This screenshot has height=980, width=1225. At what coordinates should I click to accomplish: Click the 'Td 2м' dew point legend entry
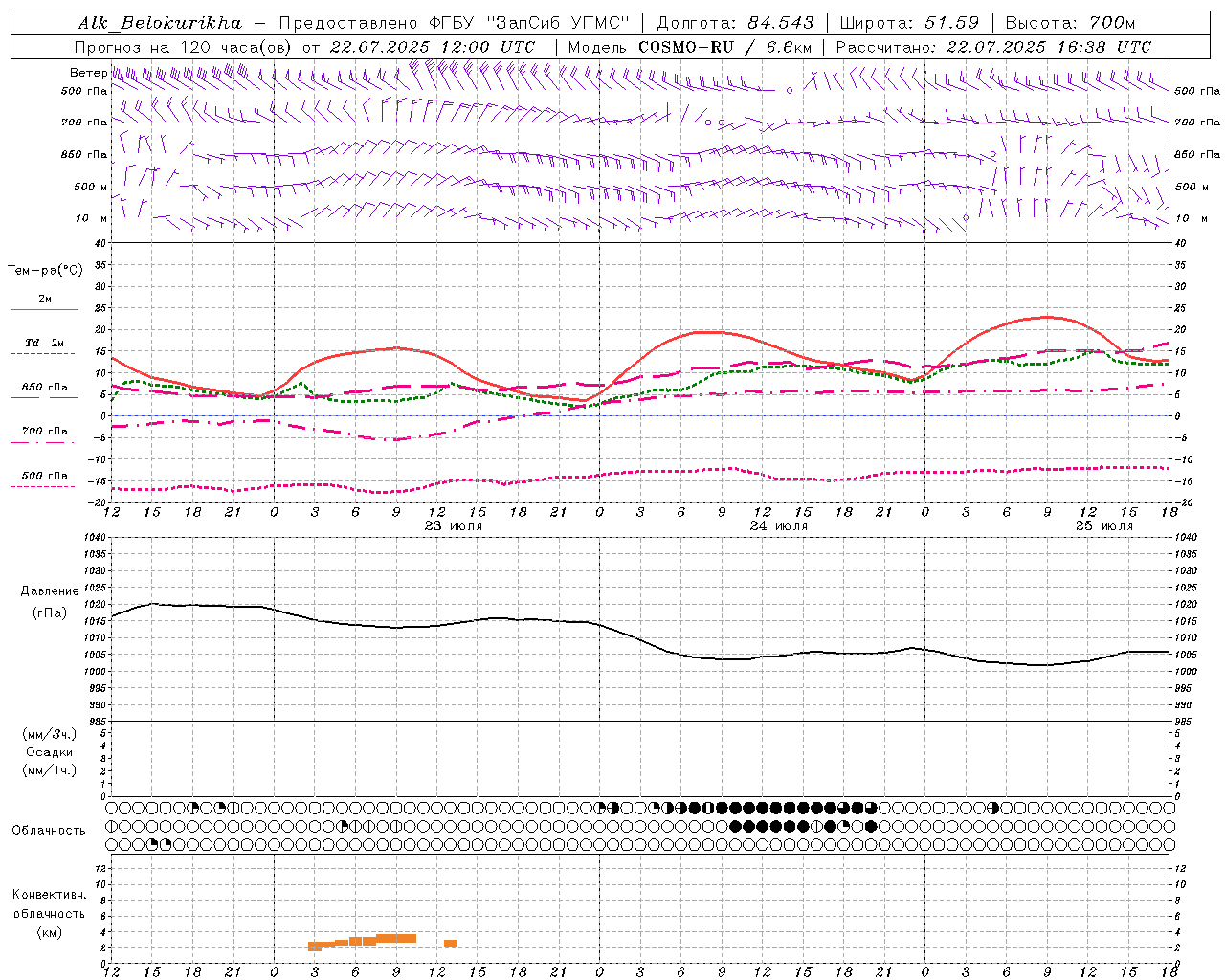[x=45, y=343]
